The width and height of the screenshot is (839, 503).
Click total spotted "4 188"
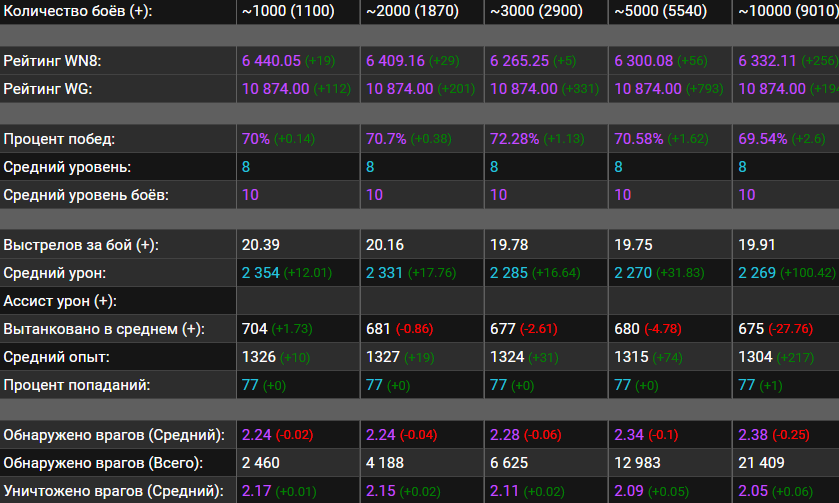coord(385,462)
